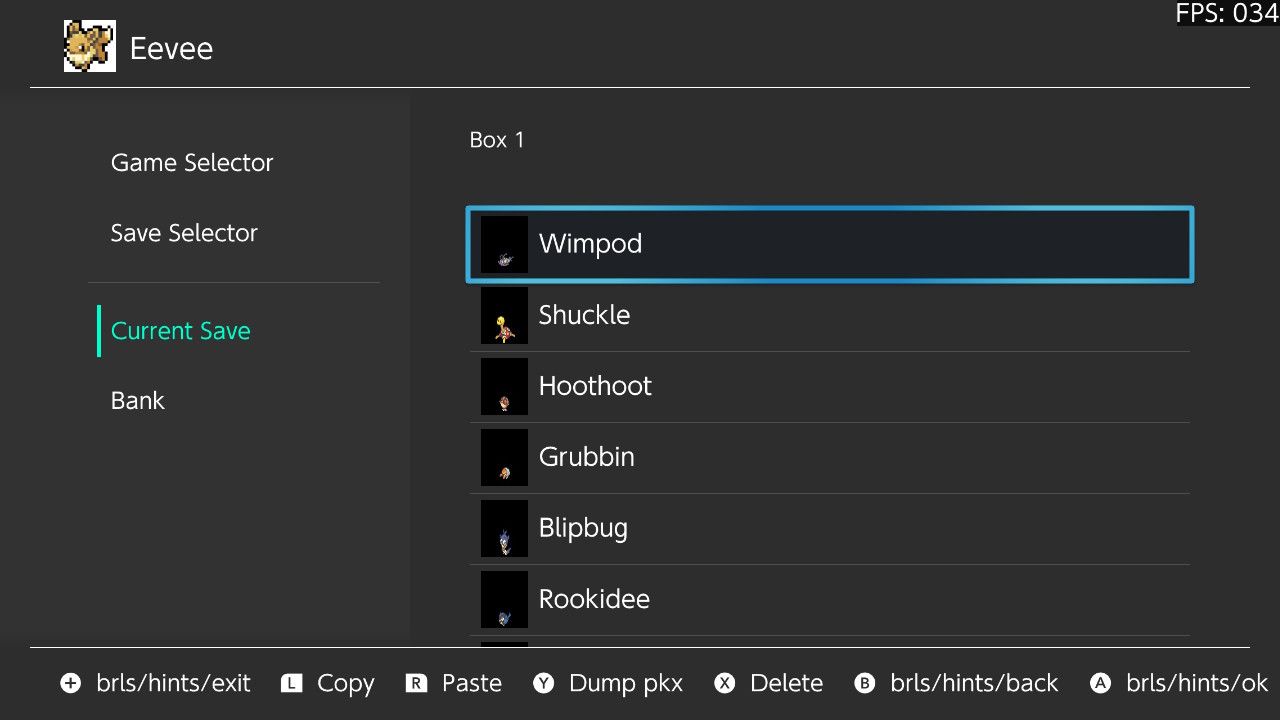Switch to the Bank sidebar item
The height and width of the screenshot is (720, 1280).
pyautogui.click(x=138, y=401)
